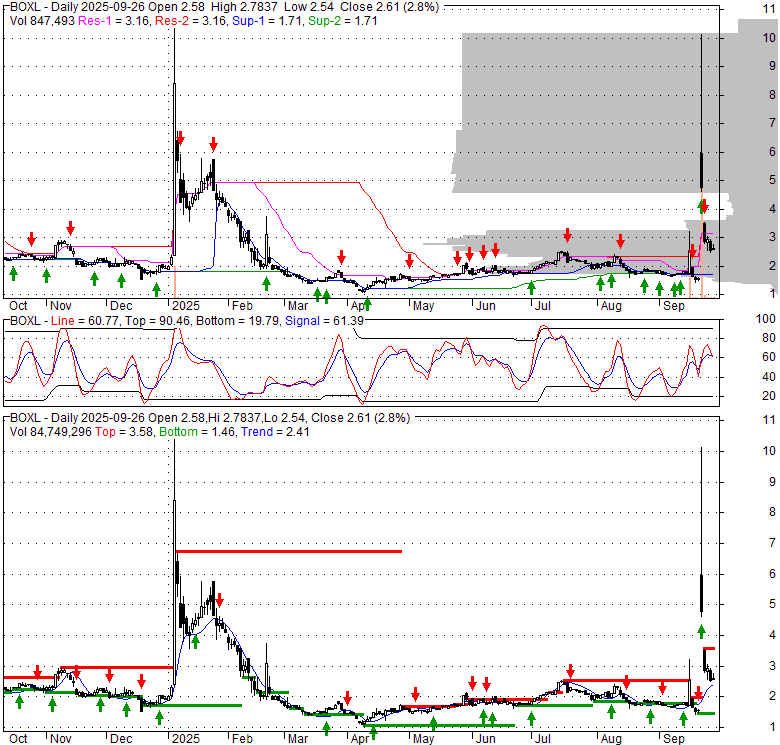Click the Feb label on the upper chart axis
This screenshot has width=780, height=745.
[x=242, y=306]
